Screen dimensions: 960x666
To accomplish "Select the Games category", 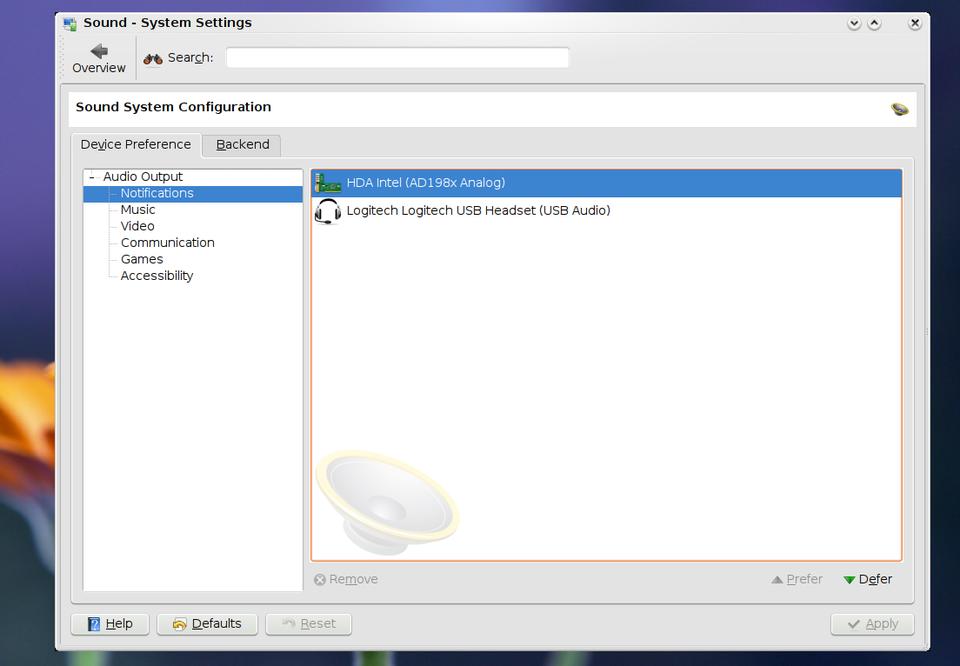I will (x=142, y=259).
